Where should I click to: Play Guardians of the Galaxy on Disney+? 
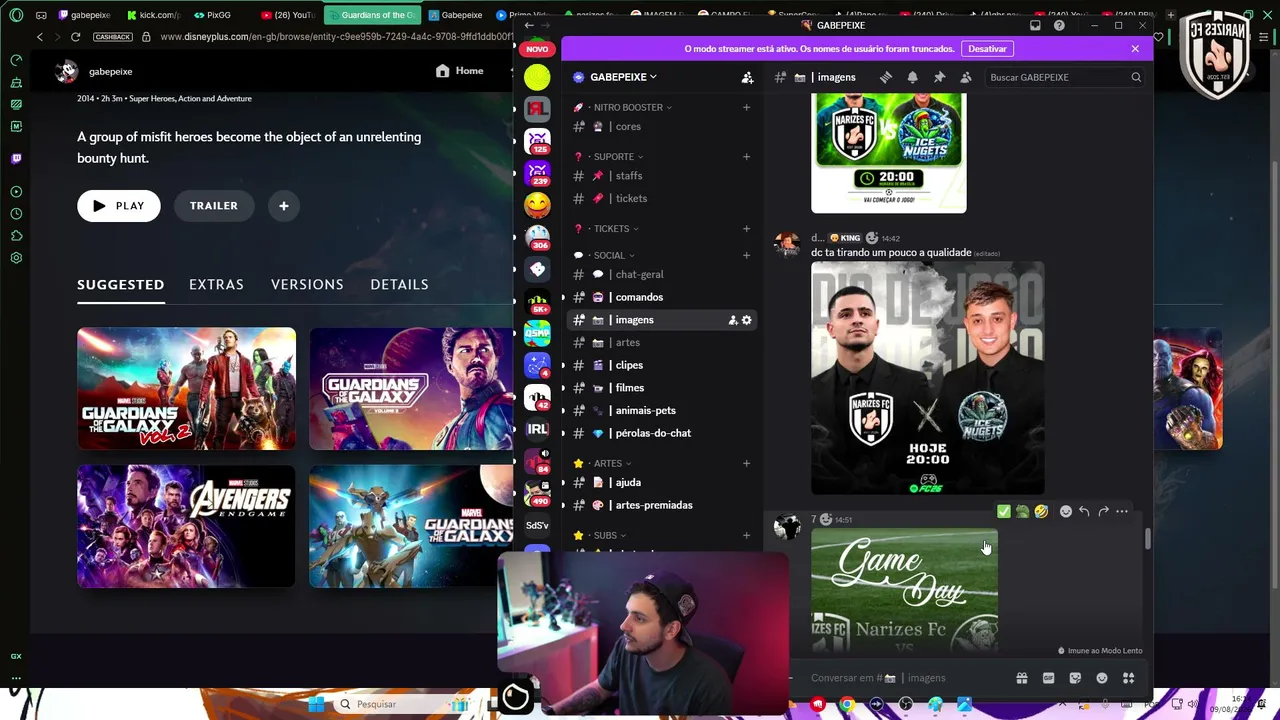pos(119,206)
